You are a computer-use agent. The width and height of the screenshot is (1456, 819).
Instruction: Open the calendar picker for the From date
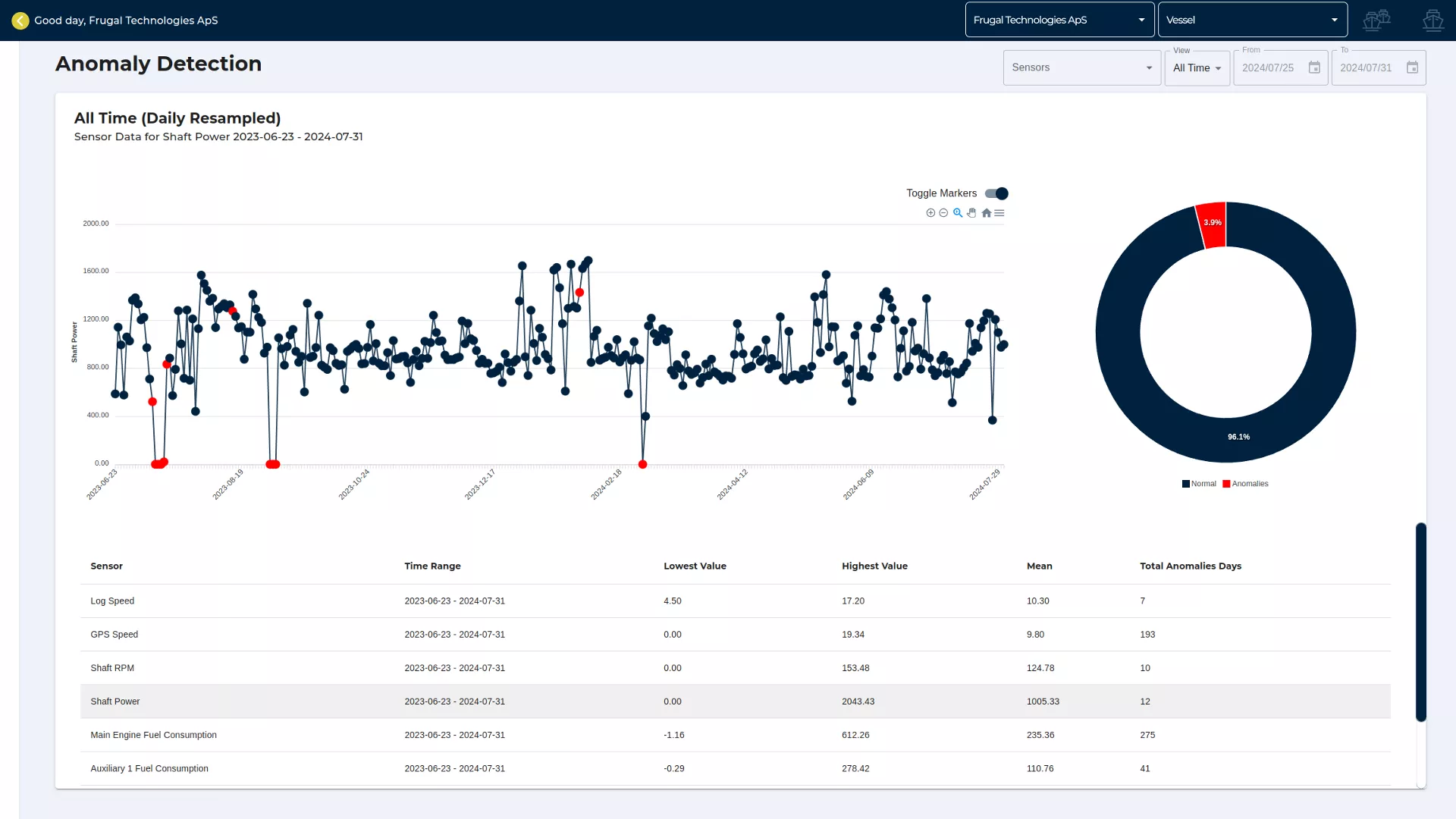(x=1314, y=67)
